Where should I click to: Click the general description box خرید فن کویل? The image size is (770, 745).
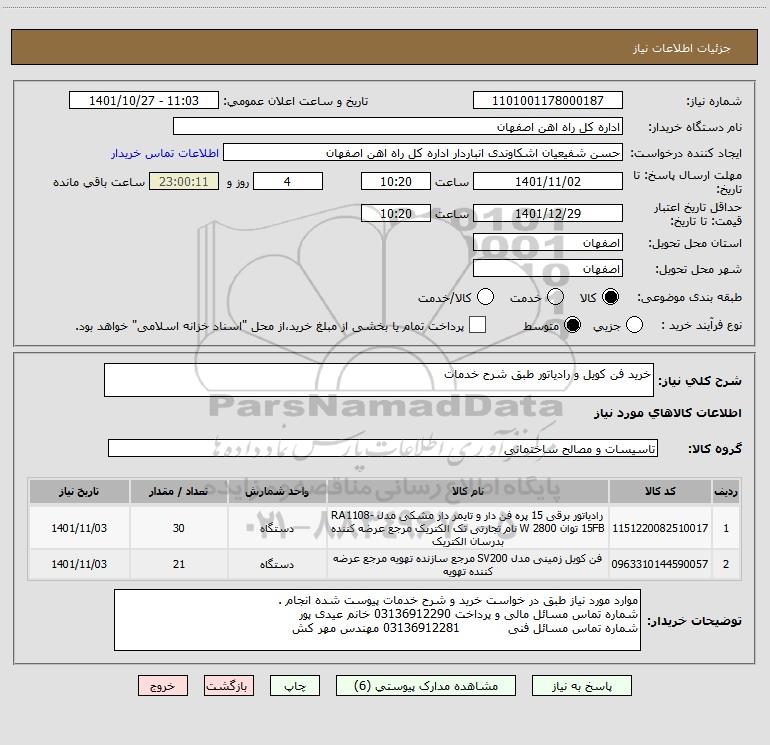[379, 380]
